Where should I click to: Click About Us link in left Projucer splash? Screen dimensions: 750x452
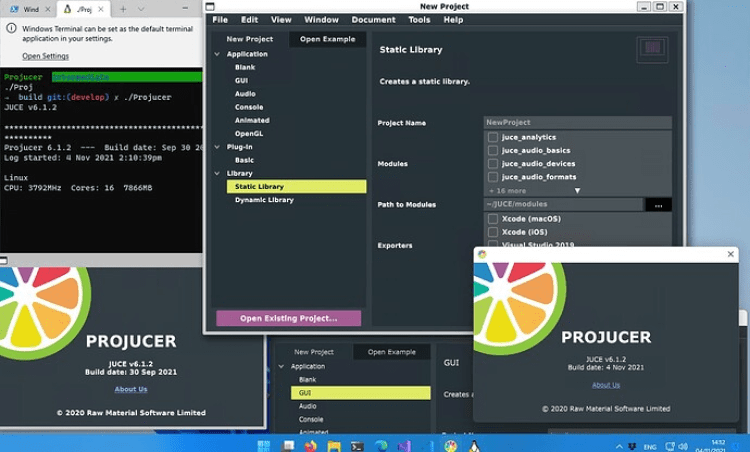point(131,389)
